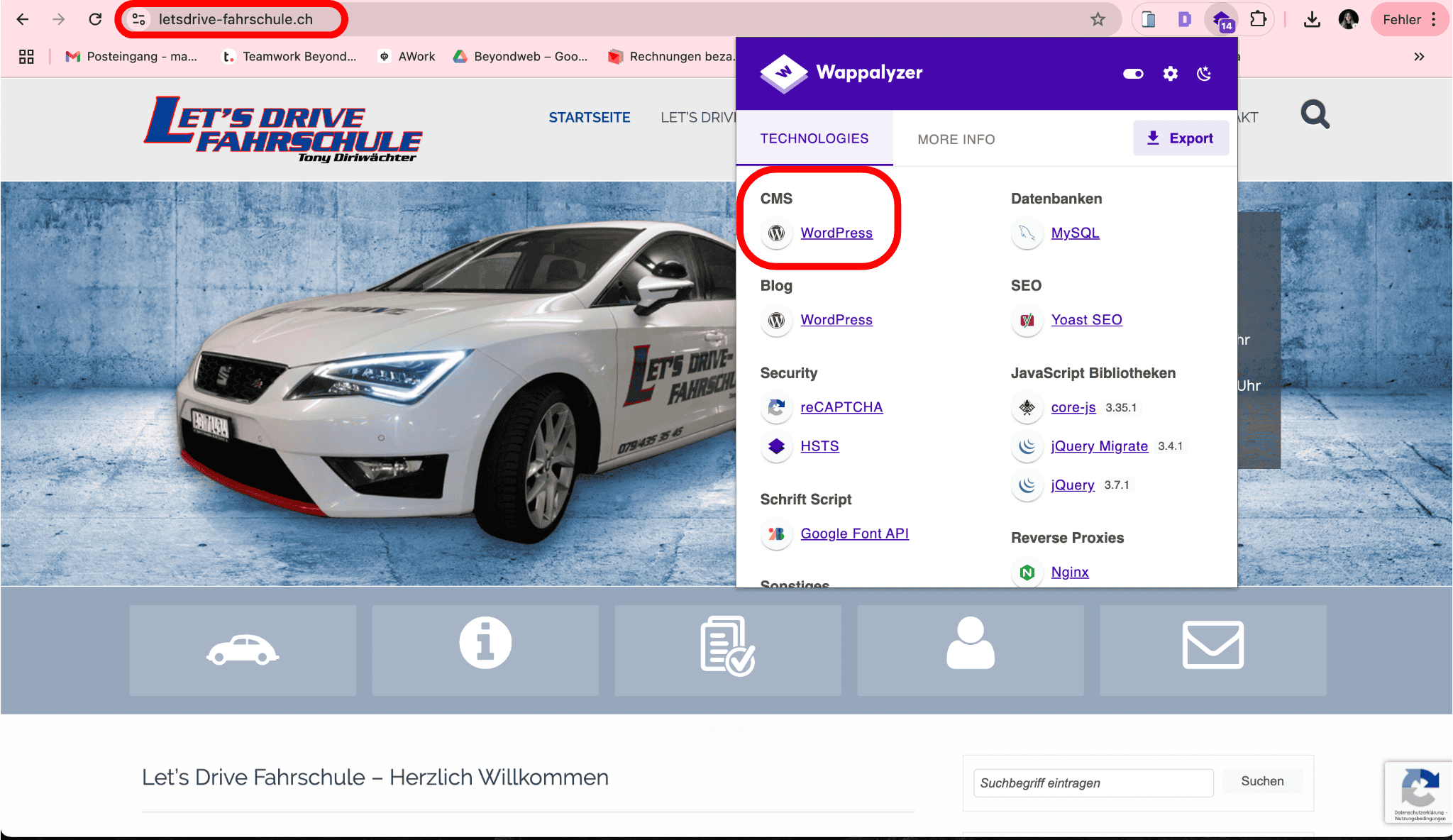This screenshot has height=840, width=1453.
Task: Click the address bar URL letsdrive-fahrschule.ch
Action: pyautogui.click(x=236, y=19)
